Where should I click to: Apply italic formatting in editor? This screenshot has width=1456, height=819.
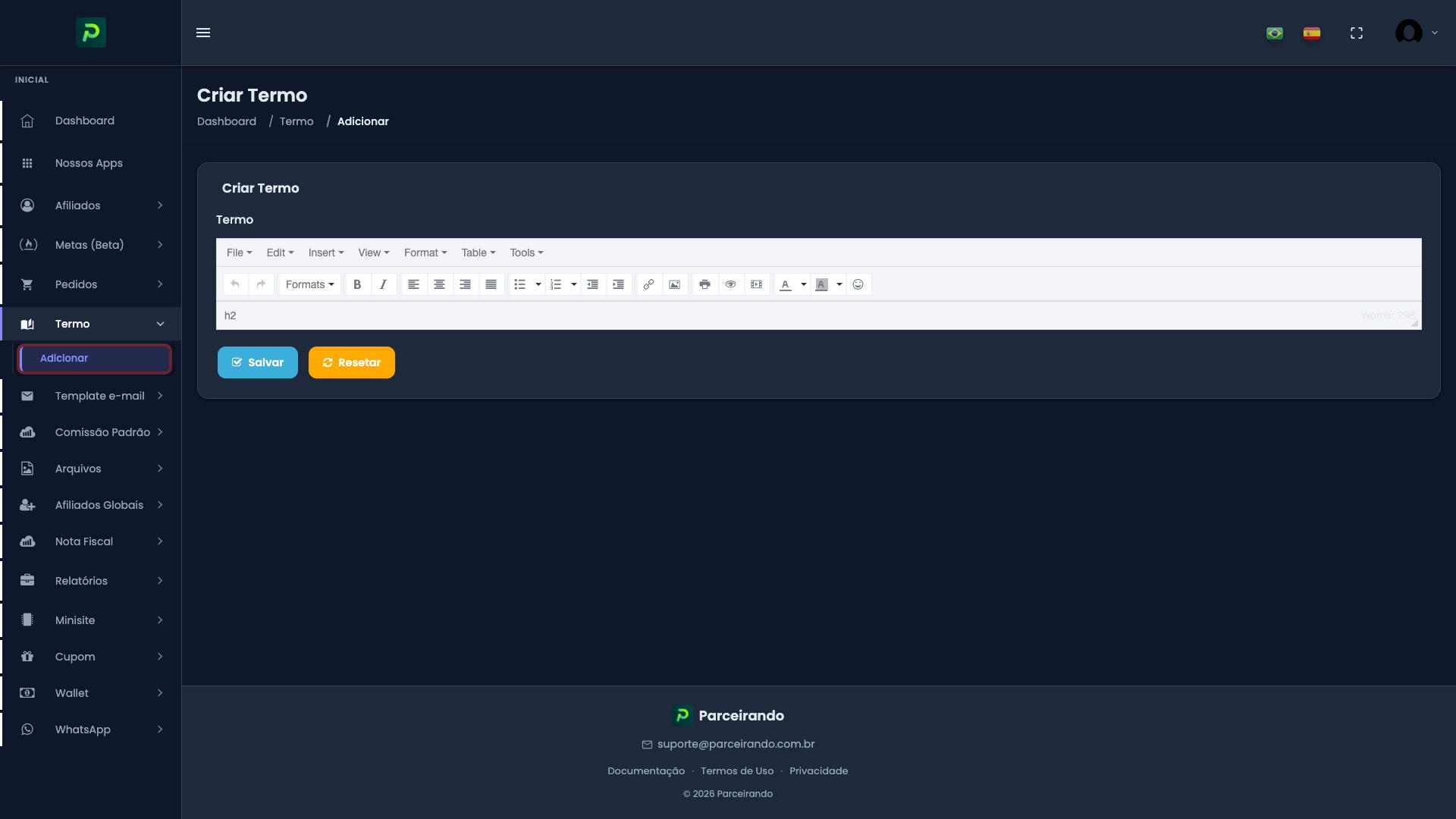pyautogui.click(x=383, y=284)
